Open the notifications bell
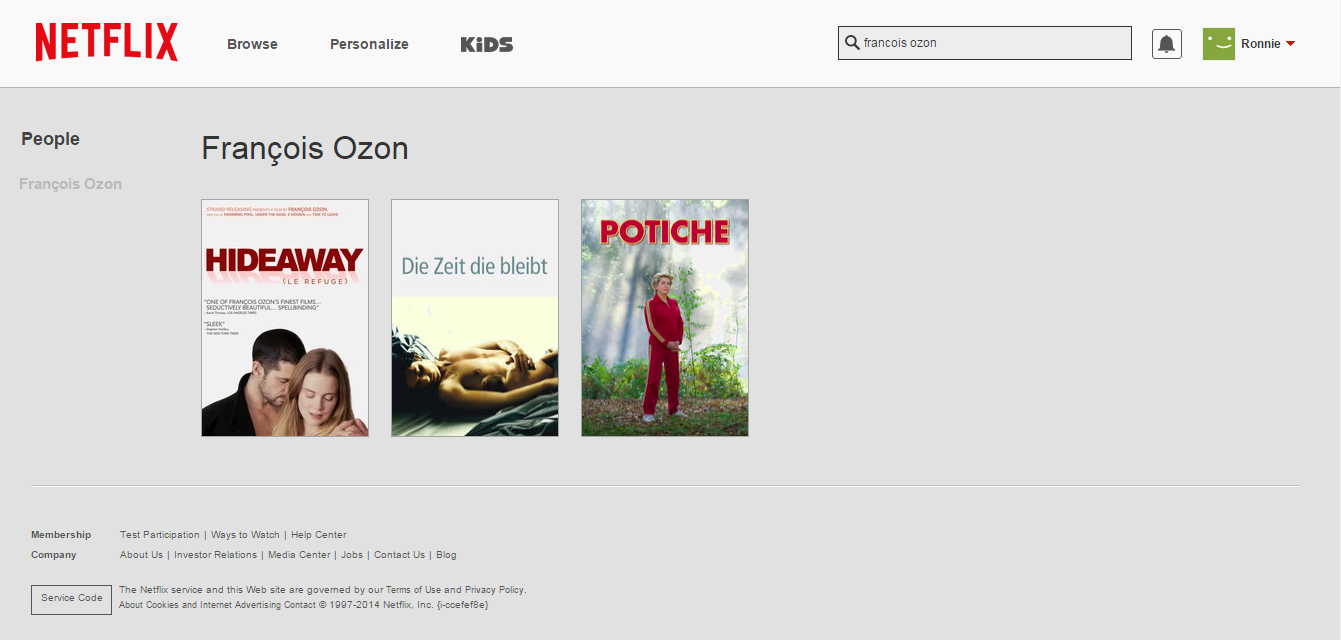This screenshot has height=640, width=1341. click(x=1167, y=44)
